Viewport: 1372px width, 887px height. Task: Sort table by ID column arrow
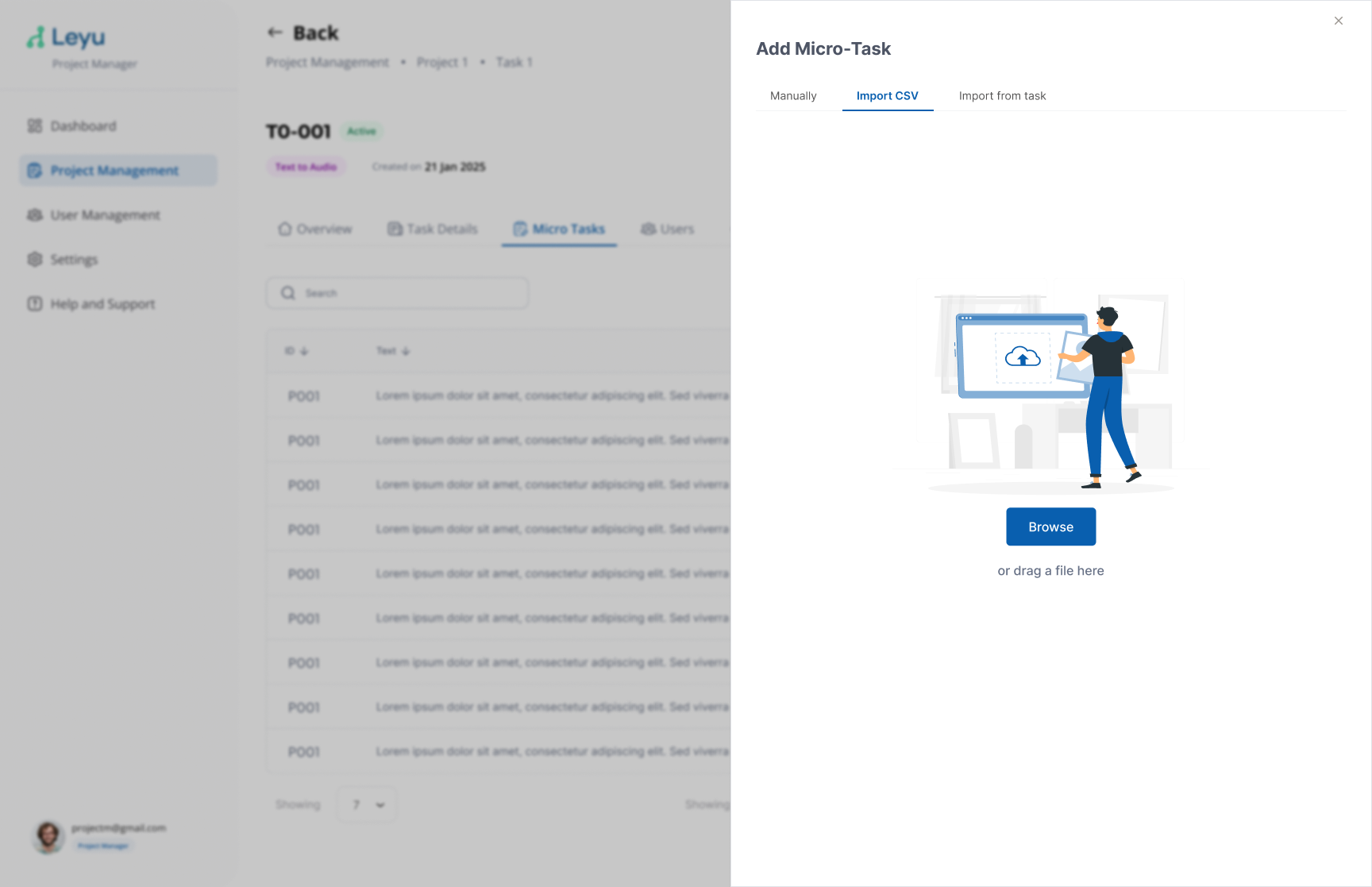coord(304,351)
